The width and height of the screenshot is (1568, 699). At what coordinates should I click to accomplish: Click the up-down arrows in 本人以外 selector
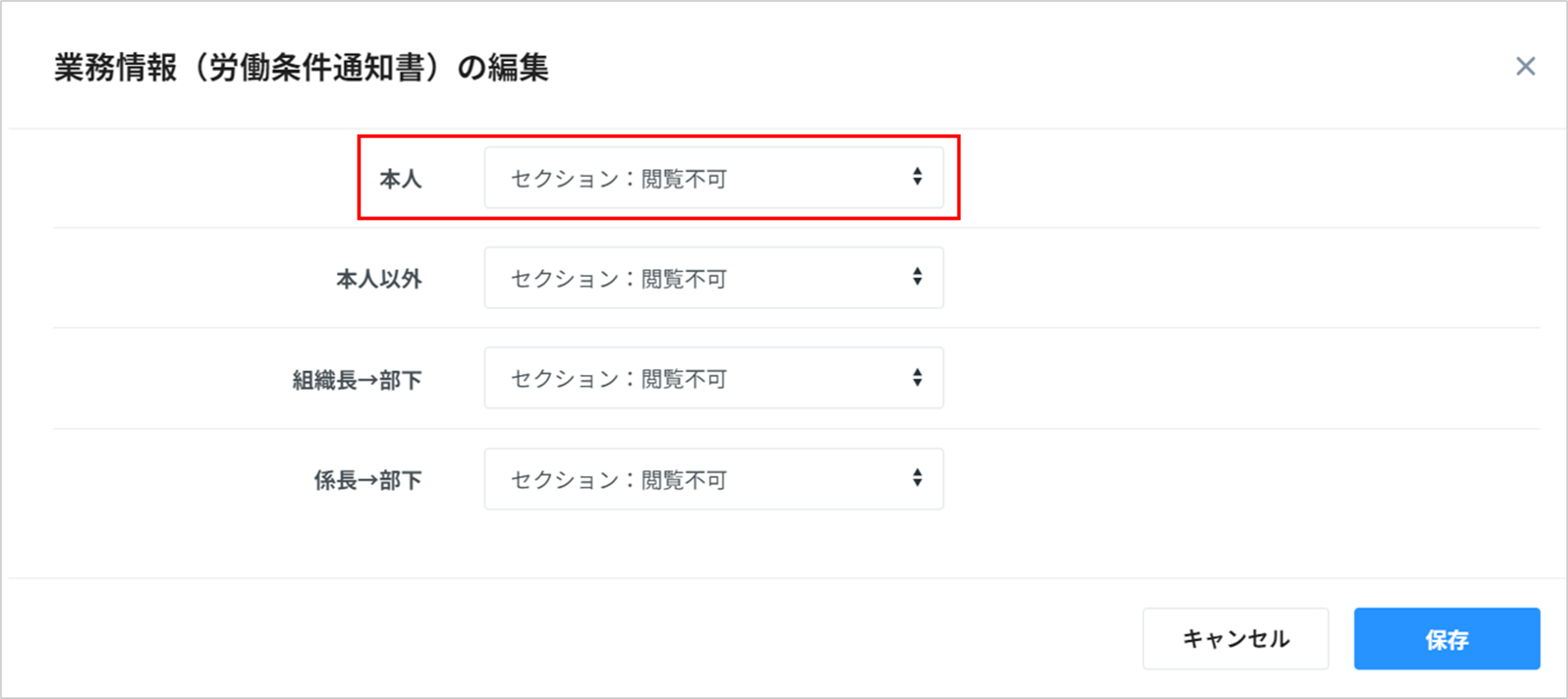(917, 276)
